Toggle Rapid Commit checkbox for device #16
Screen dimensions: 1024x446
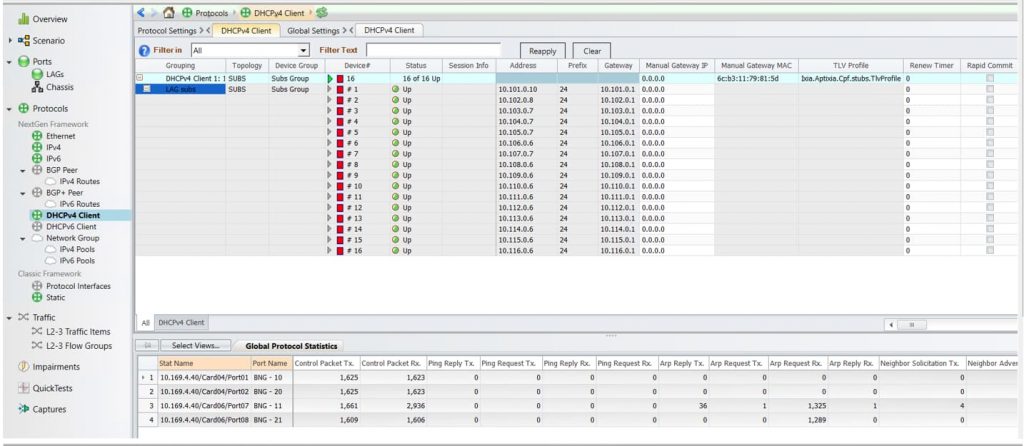(x=990, y=250)
